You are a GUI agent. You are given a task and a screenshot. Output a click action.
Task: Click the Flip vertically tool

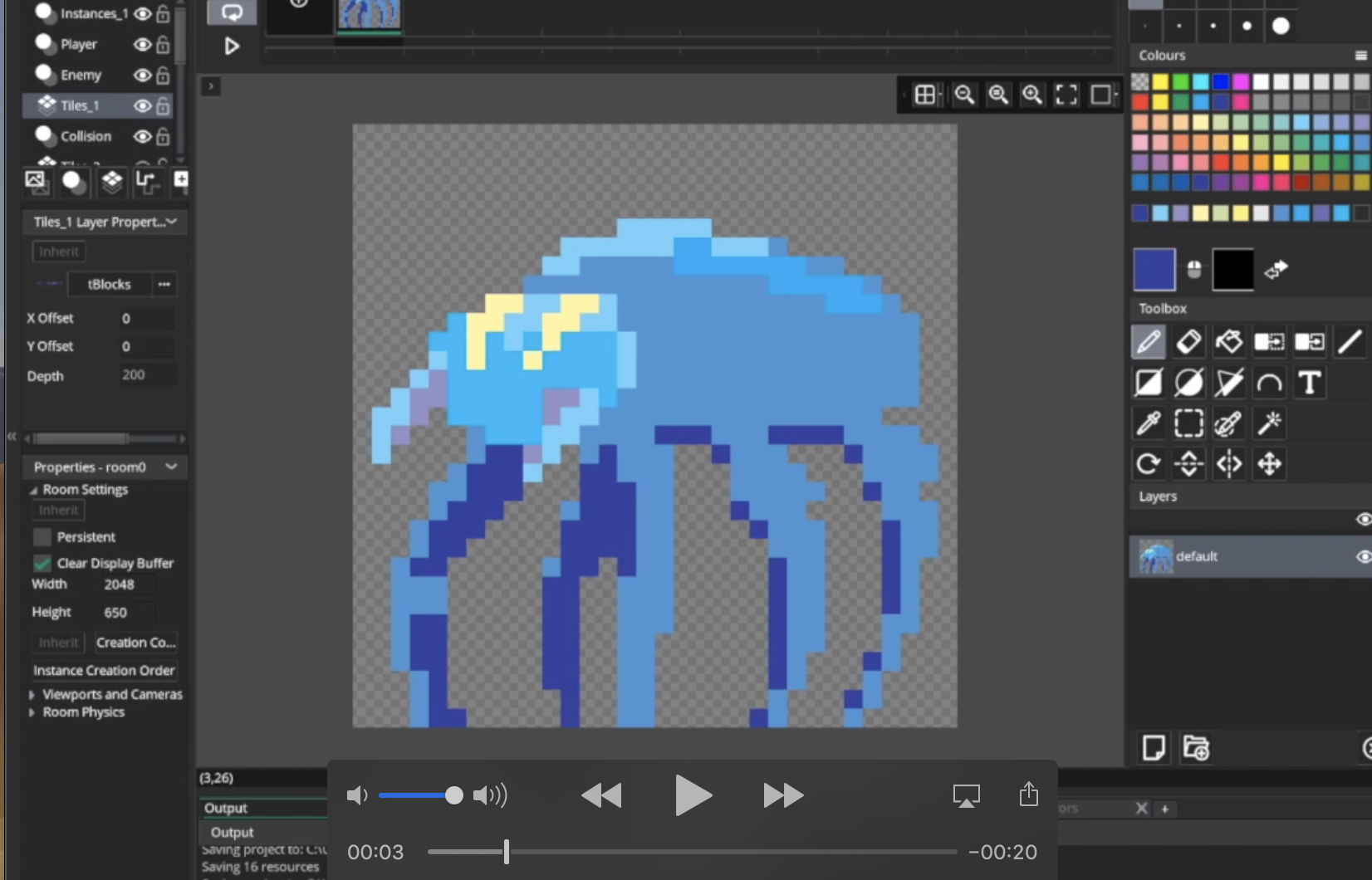pyautogui.click(x=1188, y=463)
